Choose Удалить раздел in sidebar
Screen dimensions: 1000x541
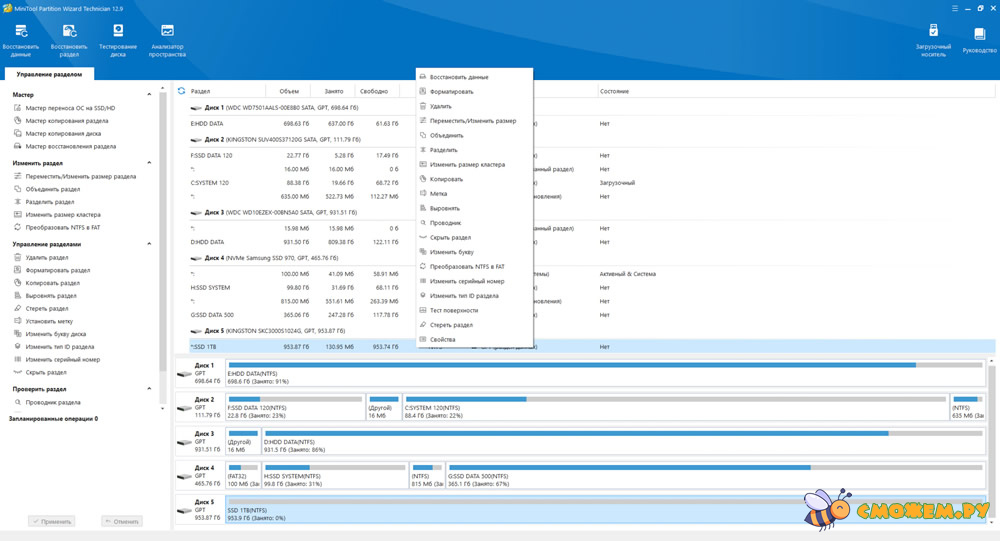point(47,257)
